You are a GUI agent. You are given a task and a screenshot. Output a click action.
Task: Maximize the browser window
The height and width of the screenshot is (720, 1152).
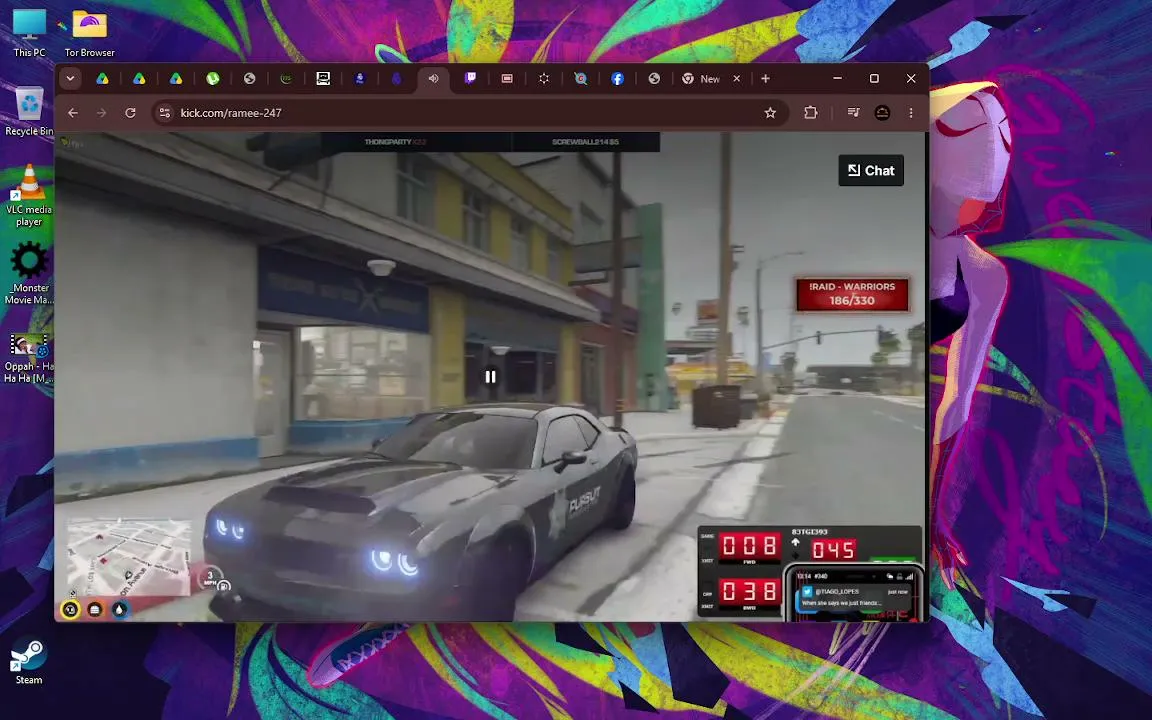click(x=874, y=79)
